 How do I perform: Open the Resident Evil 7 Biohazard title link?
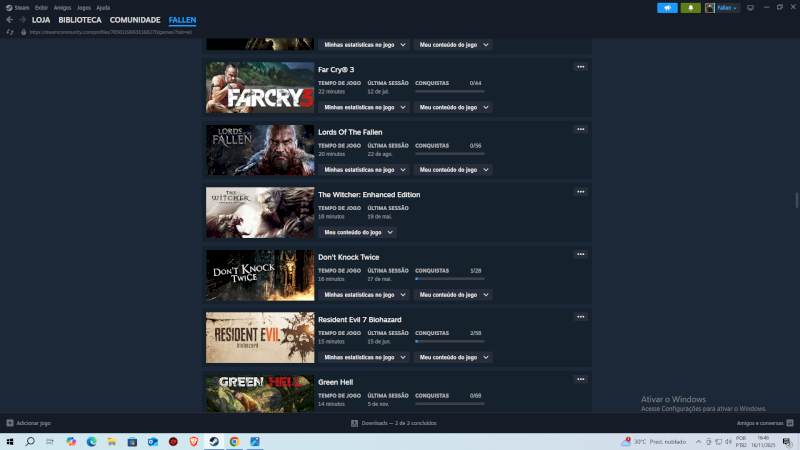[360, 319]
